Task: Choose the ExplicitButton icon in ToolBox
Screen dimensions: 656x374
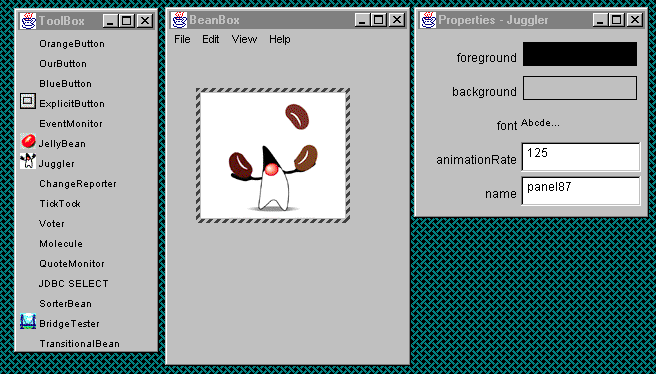Action: [x=28, y=101]
